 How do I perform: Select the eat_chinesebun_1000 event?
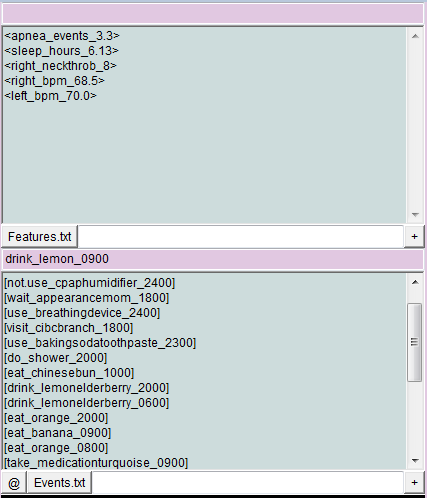click(69, 373)
